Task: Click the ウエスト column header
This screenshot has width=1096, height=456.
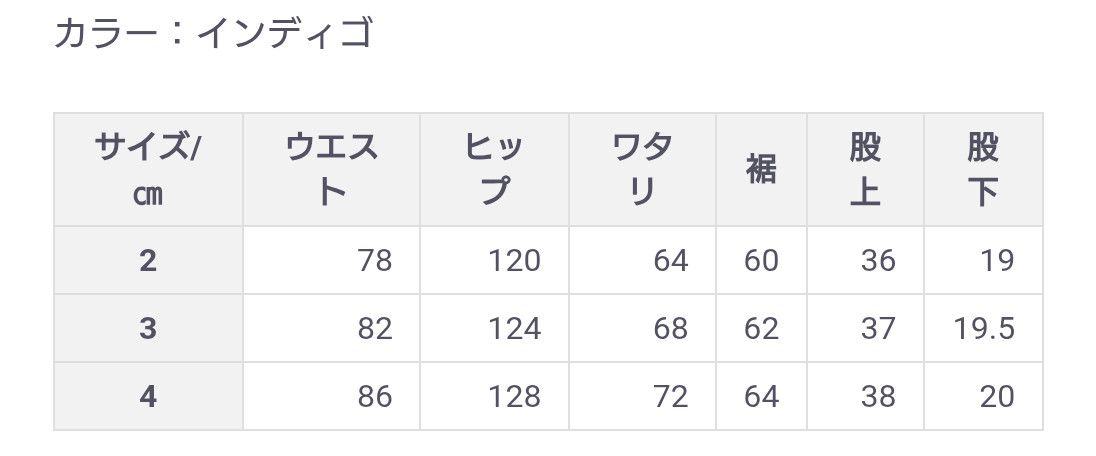Action: click(331, 169)
